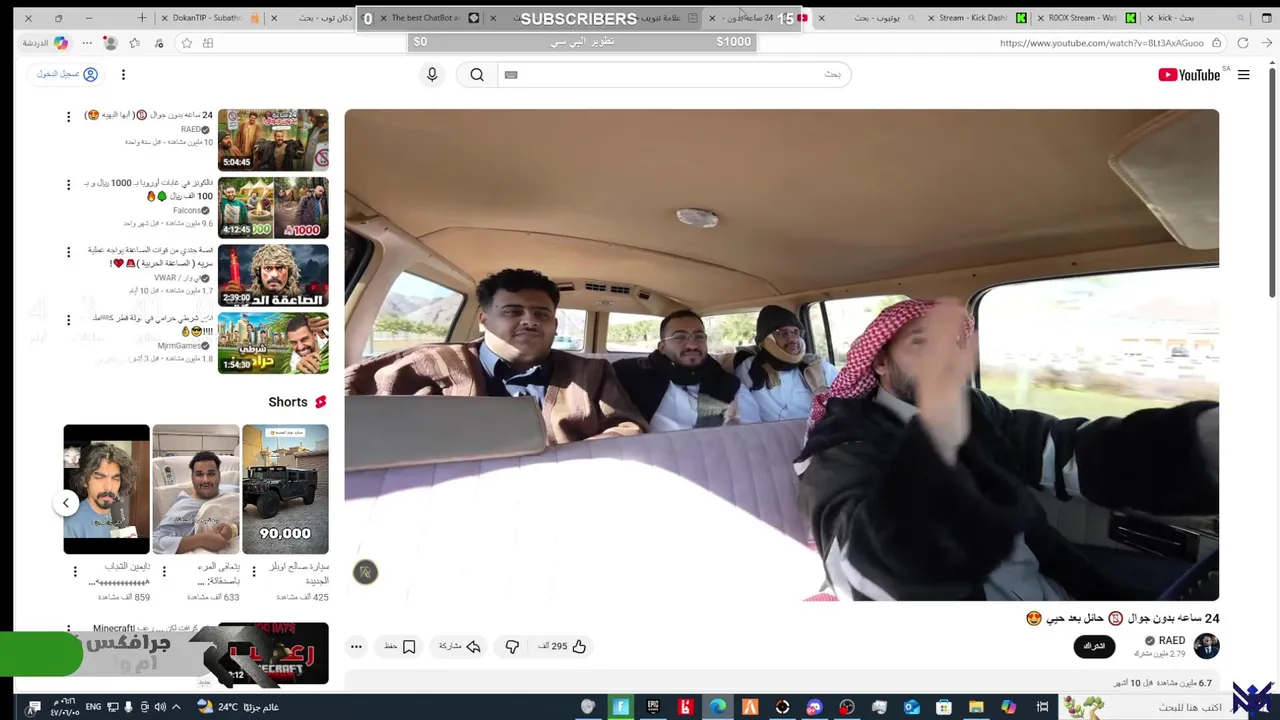
Task: Open the 4:12:45 Falcons video thumbnail
Action: [273, 208]
